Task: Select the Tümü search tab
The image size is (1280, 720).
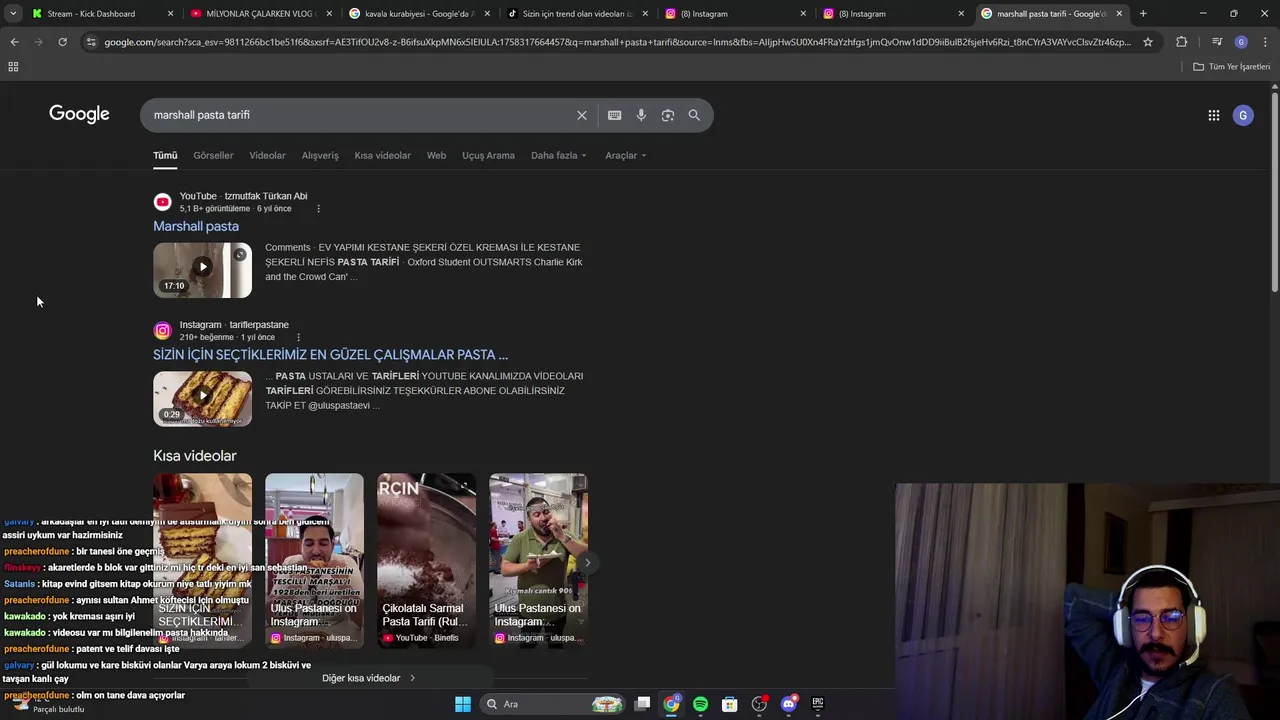Action: tap(165, 156)
